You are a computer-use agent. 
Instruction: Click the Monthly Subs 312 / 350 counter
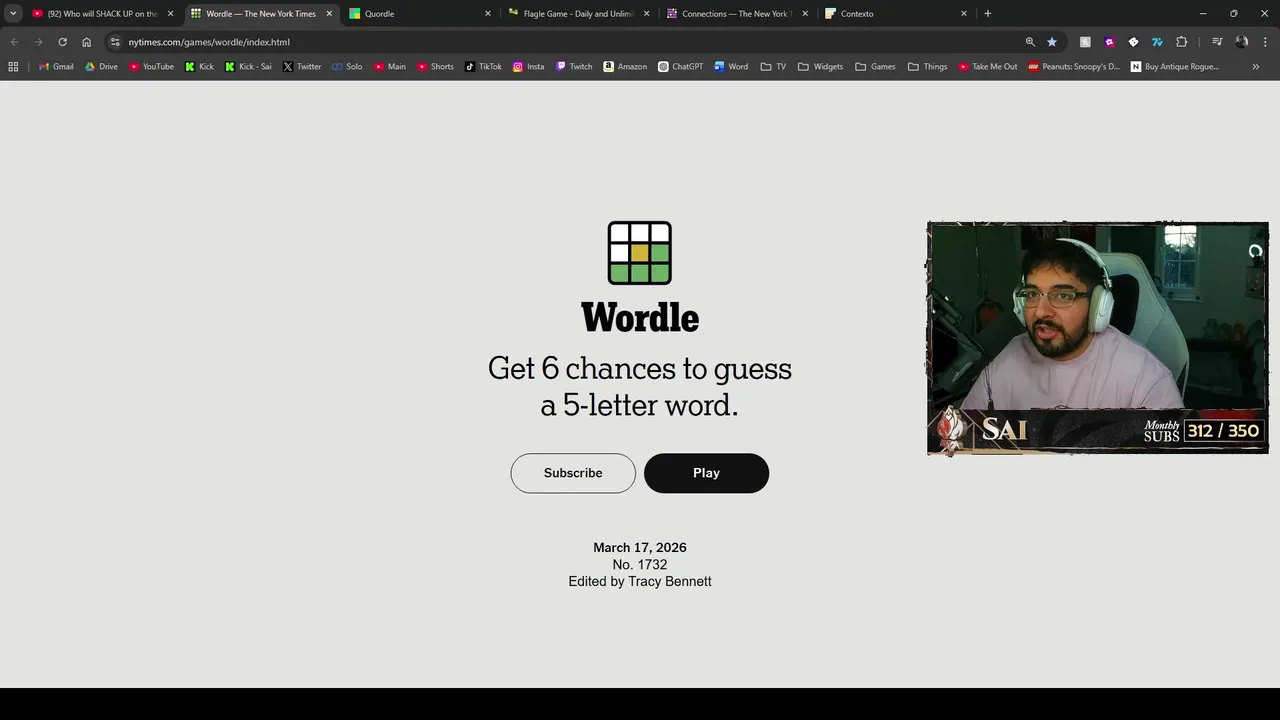(x=1204, y=431)
